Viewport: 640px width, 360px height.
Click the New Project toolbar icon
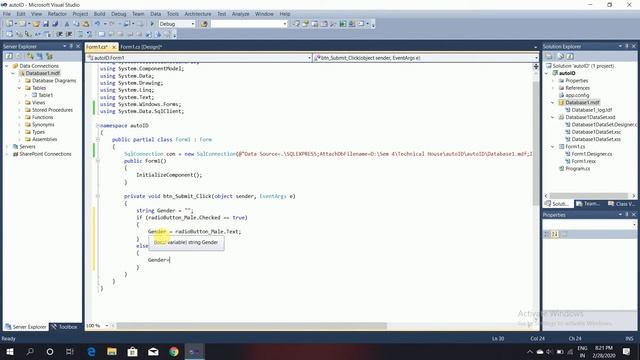click(x=9, y=24)
